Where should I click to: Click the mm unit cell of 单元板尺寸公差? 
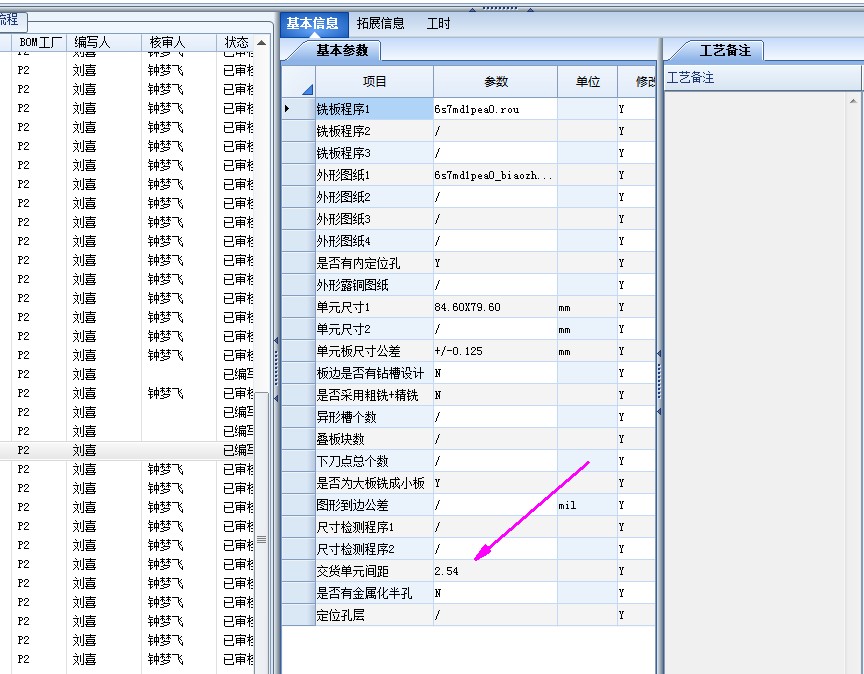point(587,351)
